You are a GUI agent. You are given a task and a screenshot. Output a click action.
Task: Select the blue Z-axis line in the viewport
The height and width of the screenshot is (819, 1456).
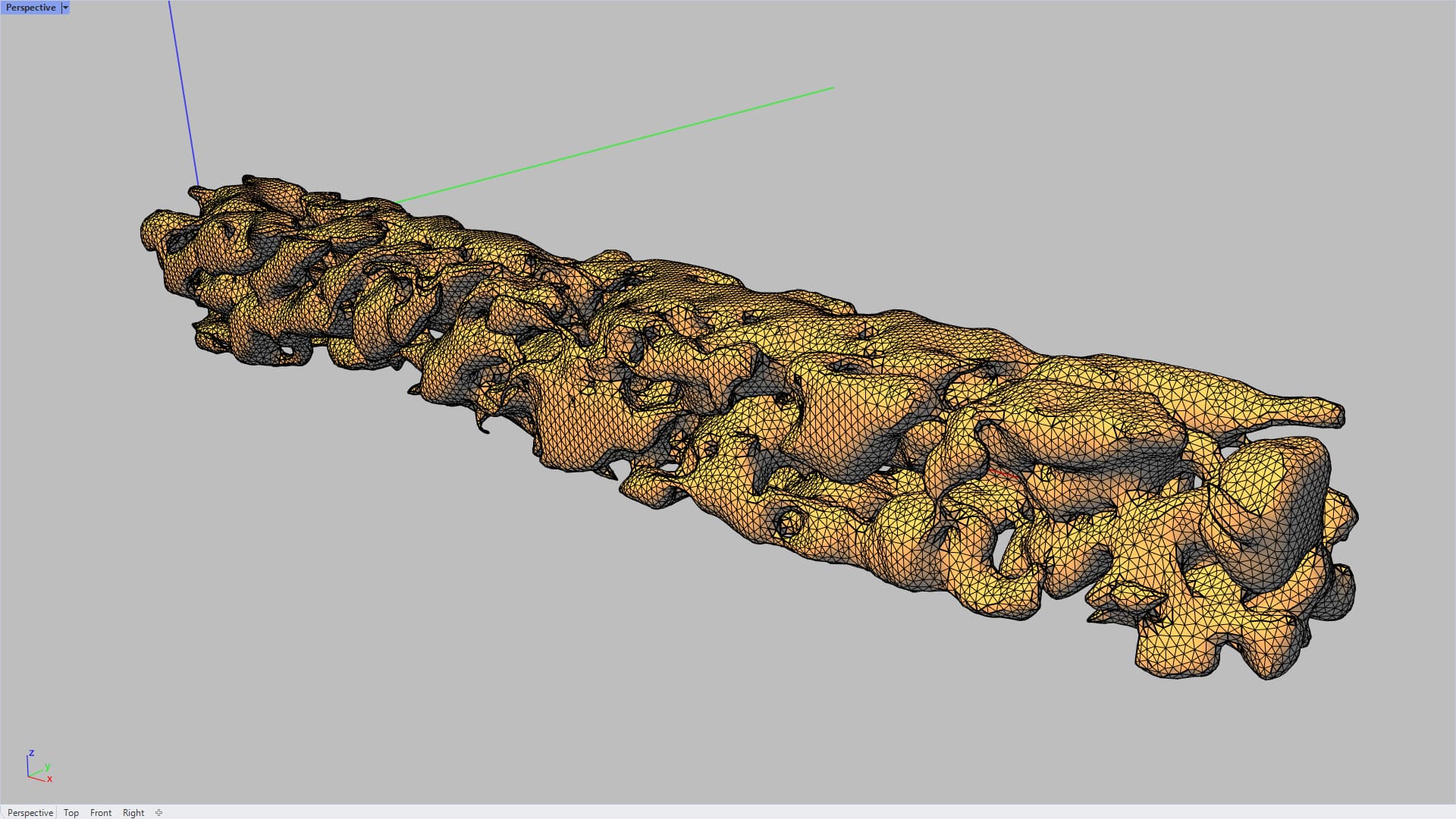coord(182,91)
